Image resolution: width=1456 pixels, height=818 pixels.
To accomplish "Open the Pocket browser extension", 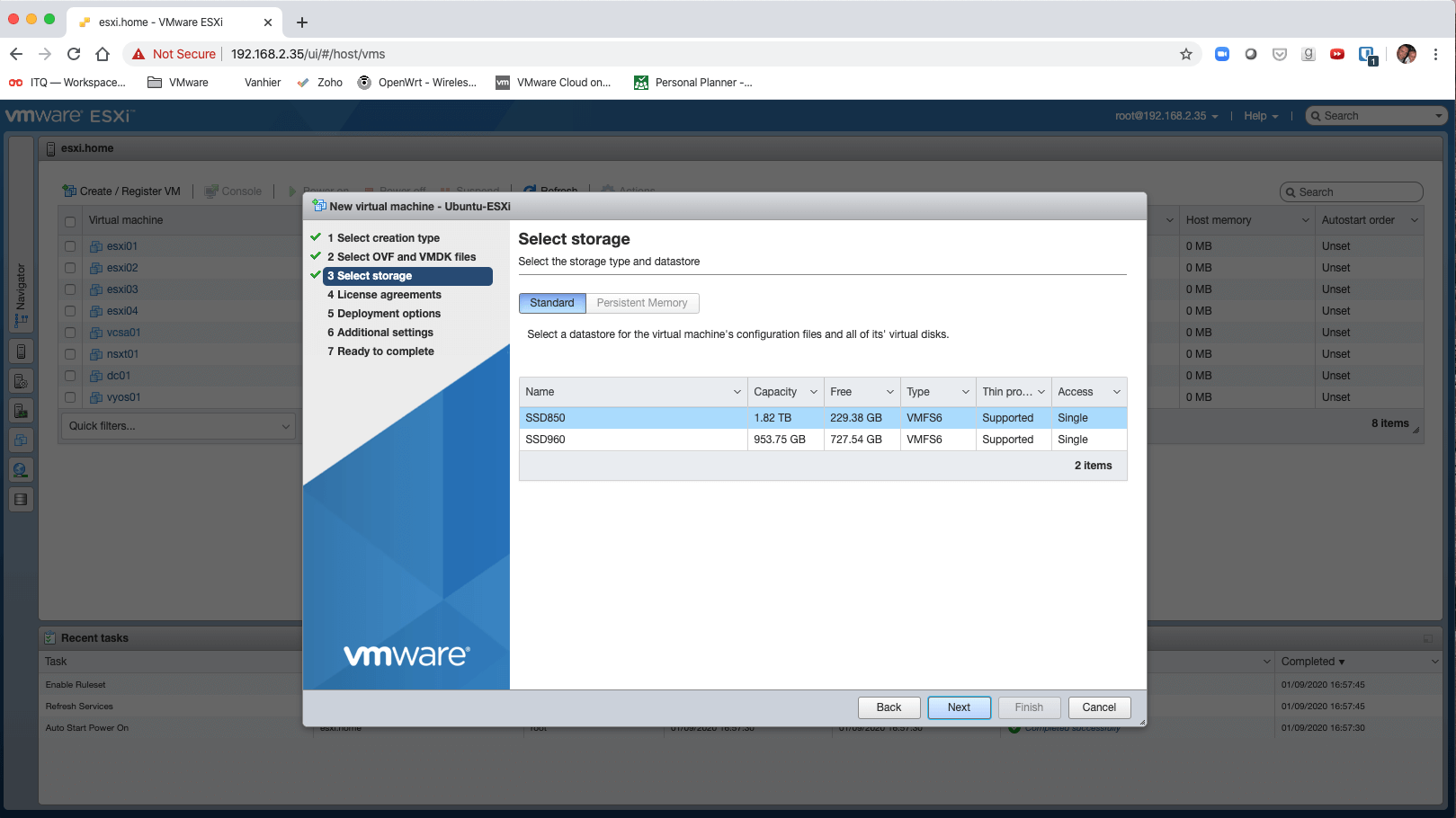I will point(1280,54).
